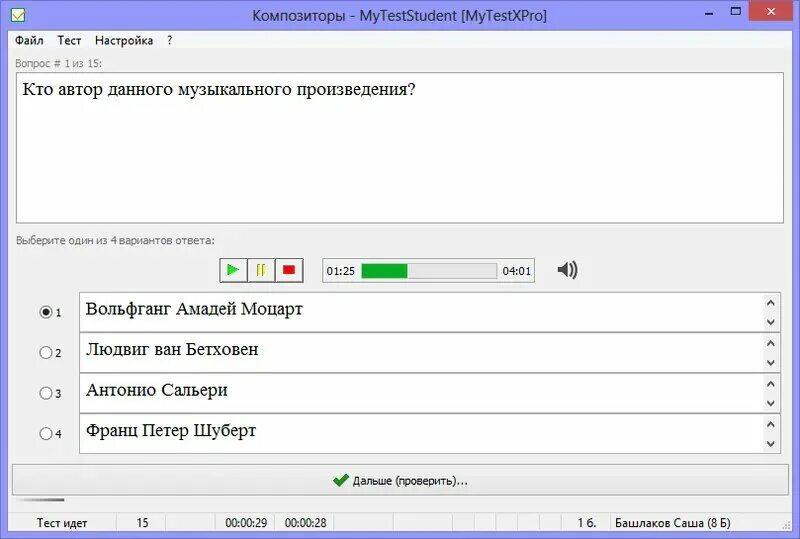Image resolution: width=800 pixels, height=539 pixels.
Task: Pause the audio with the yellow pause button
Action: [x=261, y=270]
